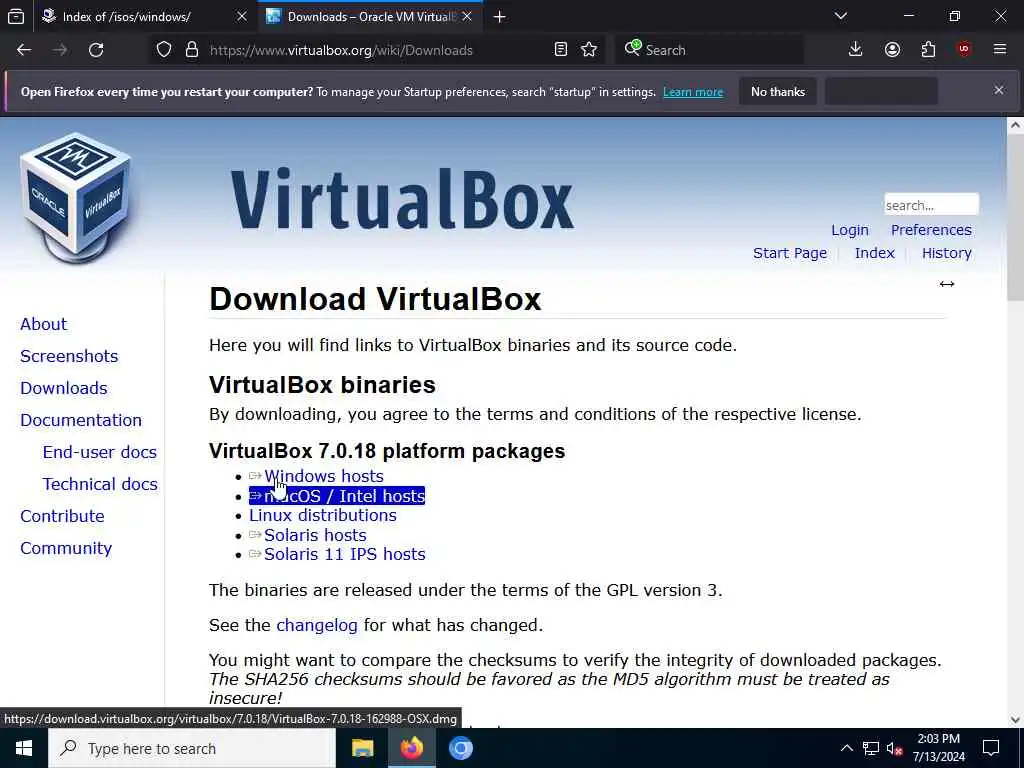Click the macOS / Intel hosts link
Image resolution: width=1024 pixels, height=768 pixels.
tap(337, 496)
